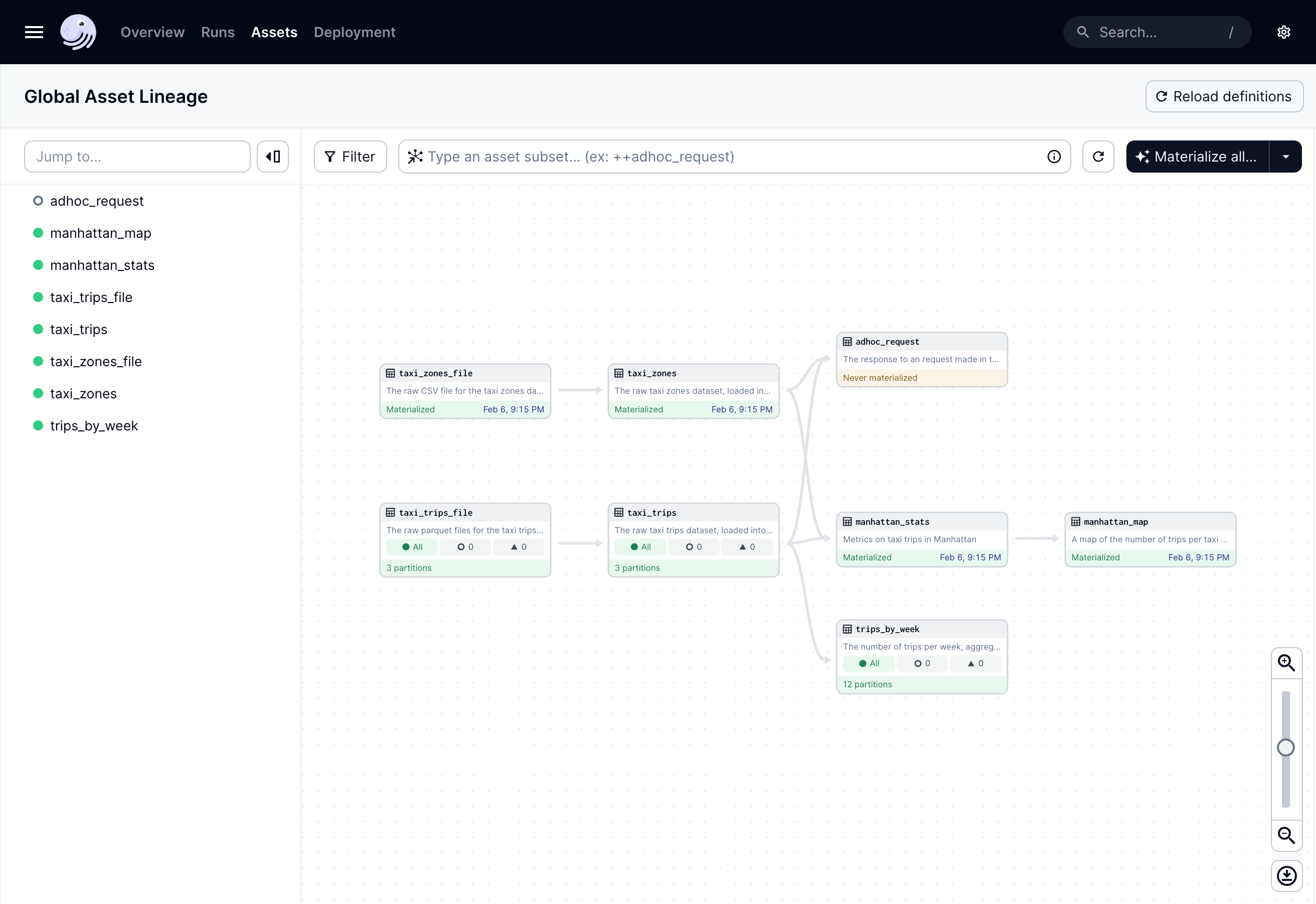Click adhoc_request unmaterialized status circle
1316x904 pixels.
38,201
